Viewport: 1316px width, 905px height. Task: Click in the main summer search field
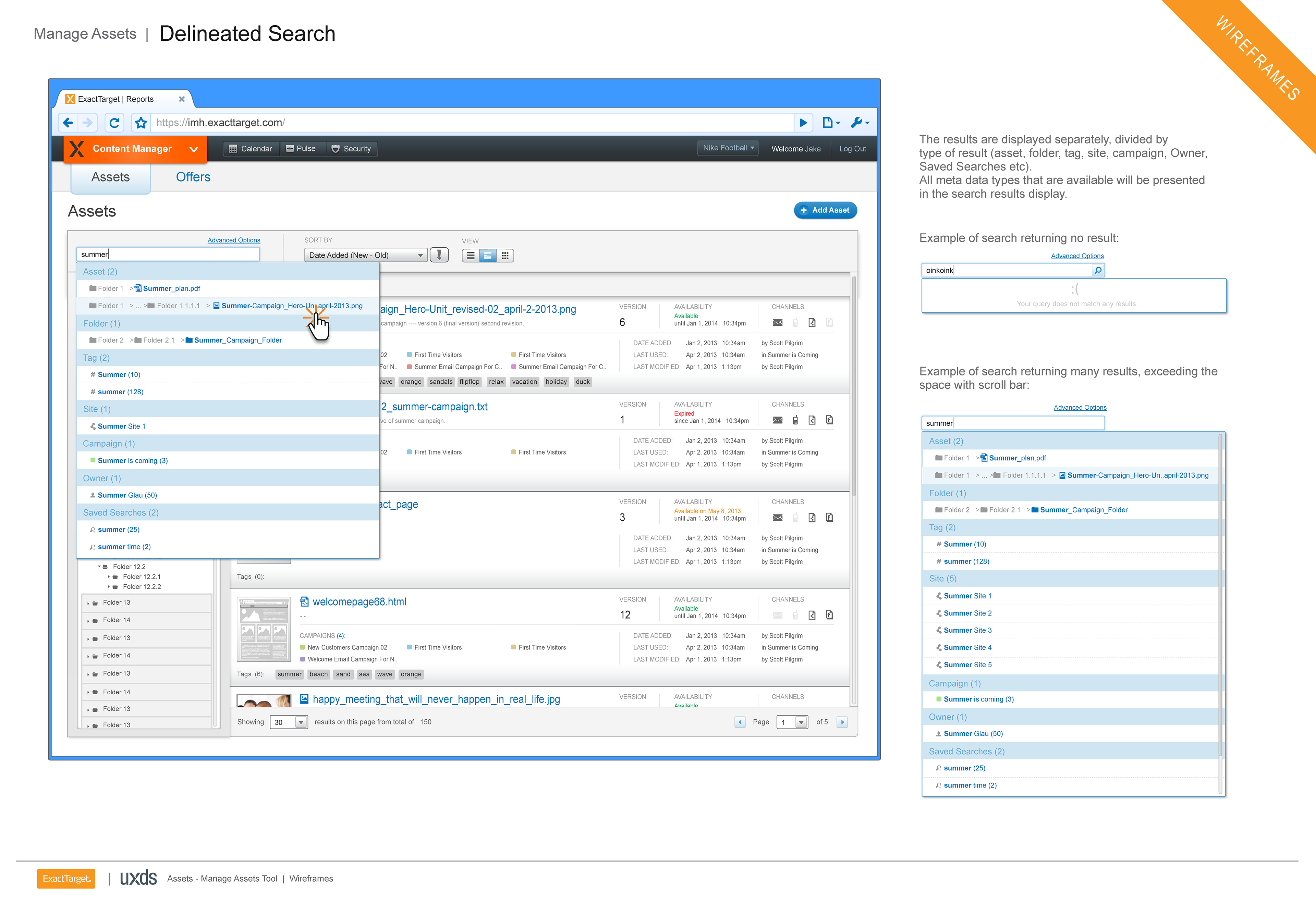(168, 254)
